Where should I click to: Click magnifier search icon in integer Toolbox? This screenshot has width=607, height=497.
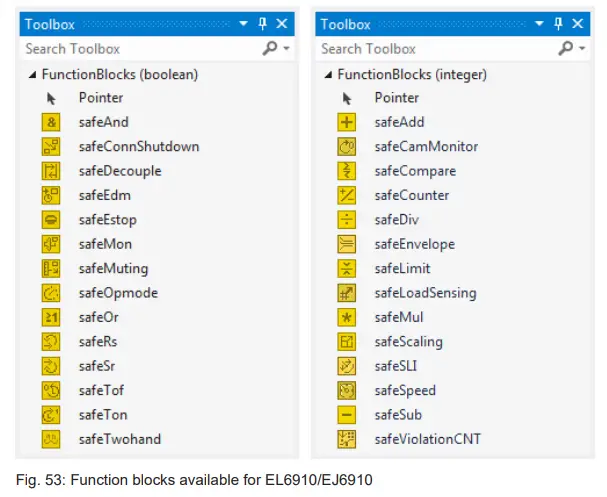[x=566, y=48]
